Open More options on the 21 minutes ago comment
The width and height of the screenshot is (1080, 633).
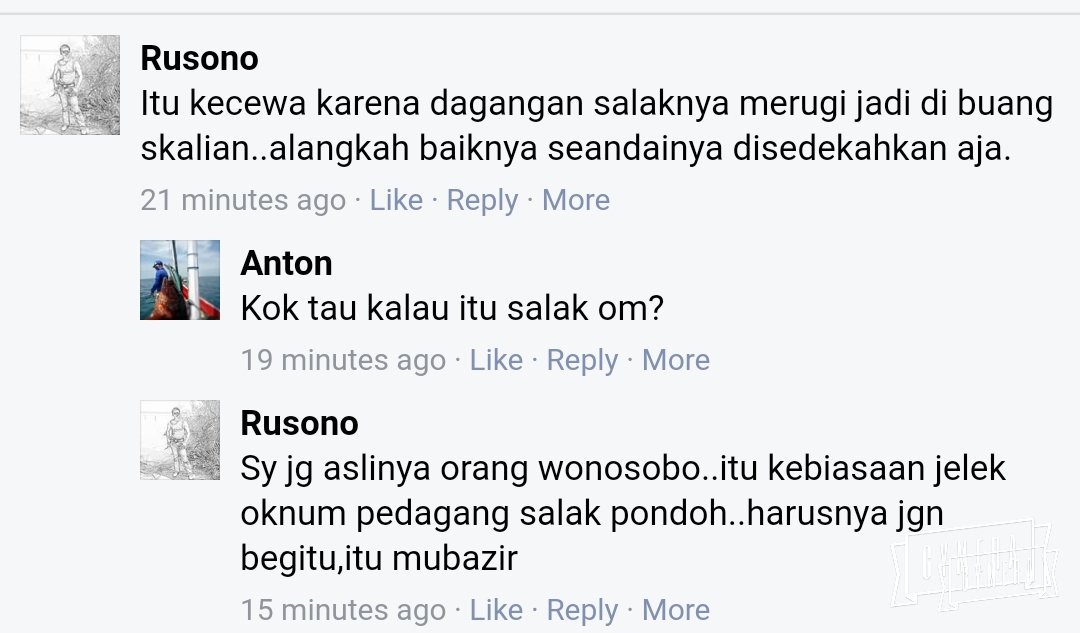click(576, 200)
